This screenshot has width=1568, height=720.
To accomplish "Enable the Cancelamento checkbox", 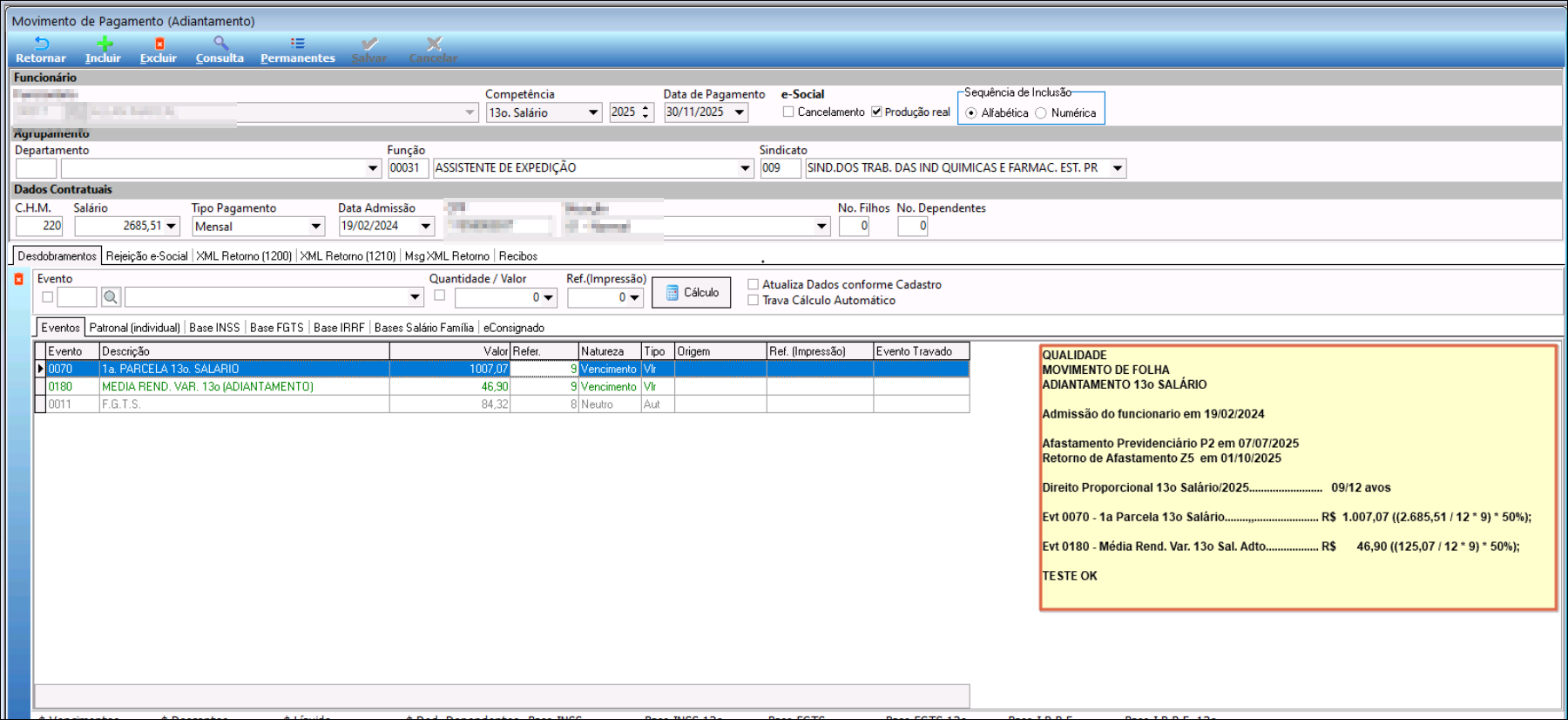I will click(x=788, y=112).
